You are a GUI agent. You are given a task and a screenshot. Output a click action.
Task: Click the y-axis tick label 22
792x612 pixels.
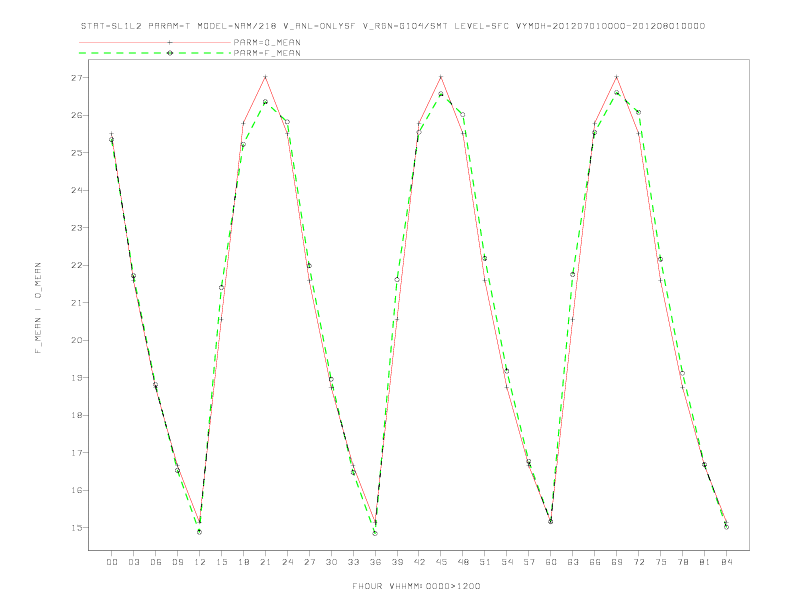pyautogui.click(x=76, y=265)
